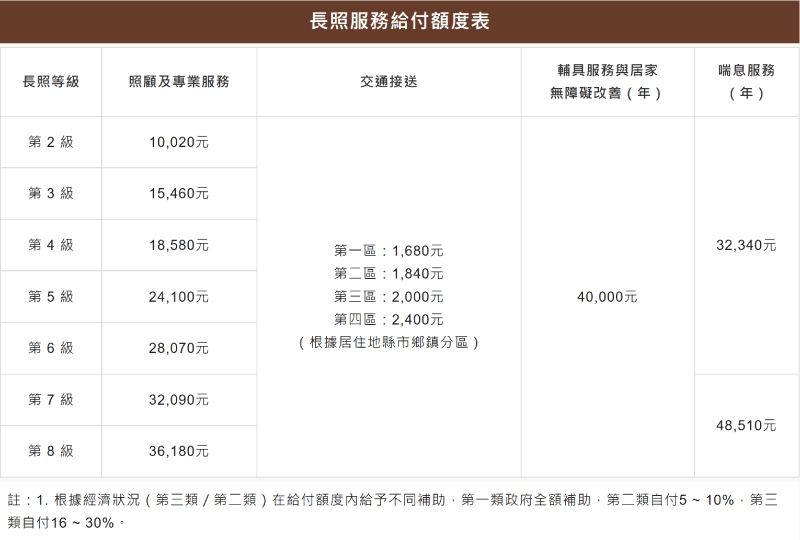Click the 48,510元 respite service amount
800x540 pixels.
(x=746, y=426)
